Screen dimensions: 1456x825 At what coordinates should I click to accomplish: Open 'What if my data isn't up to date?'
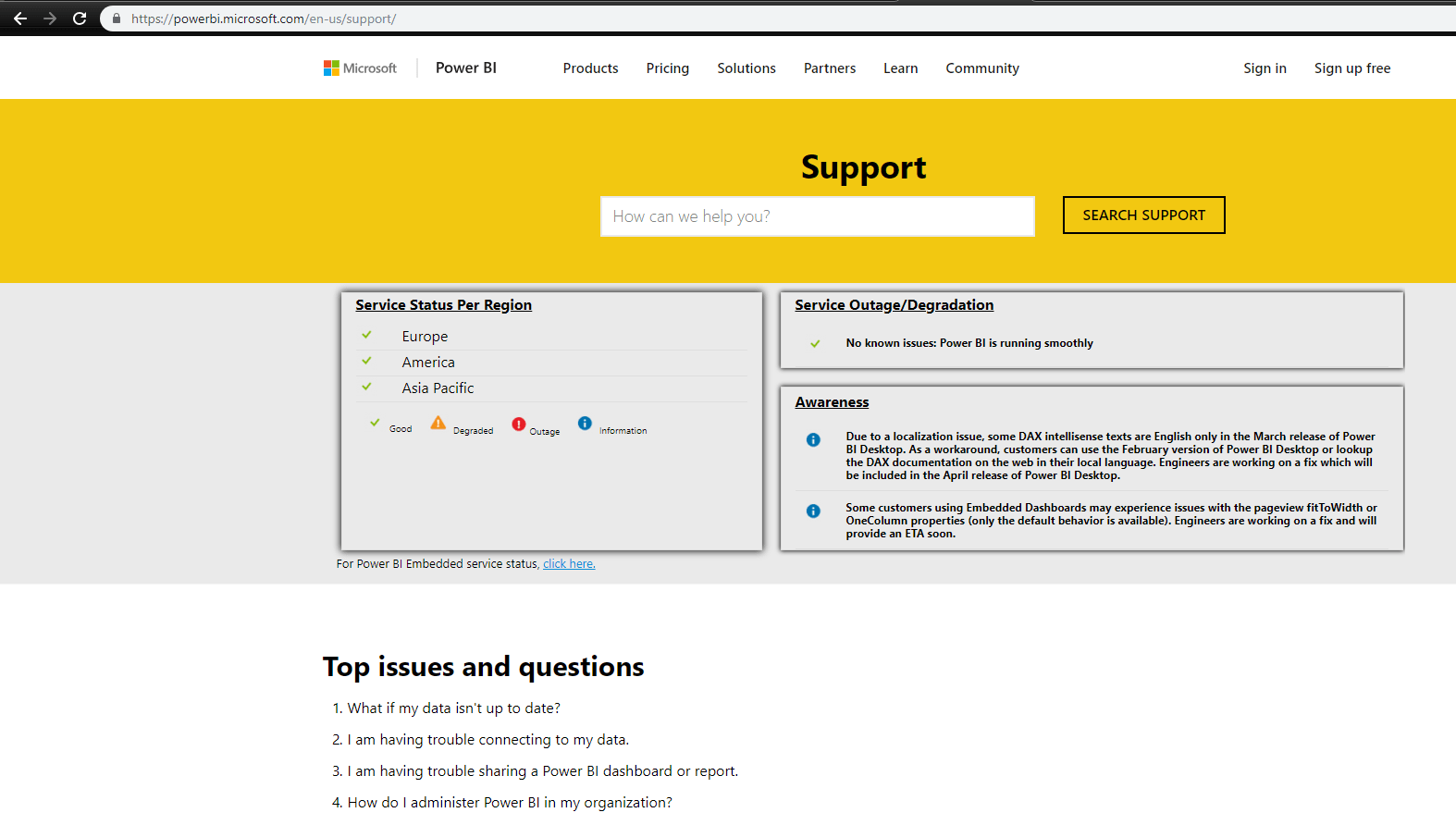pos(454,708)
